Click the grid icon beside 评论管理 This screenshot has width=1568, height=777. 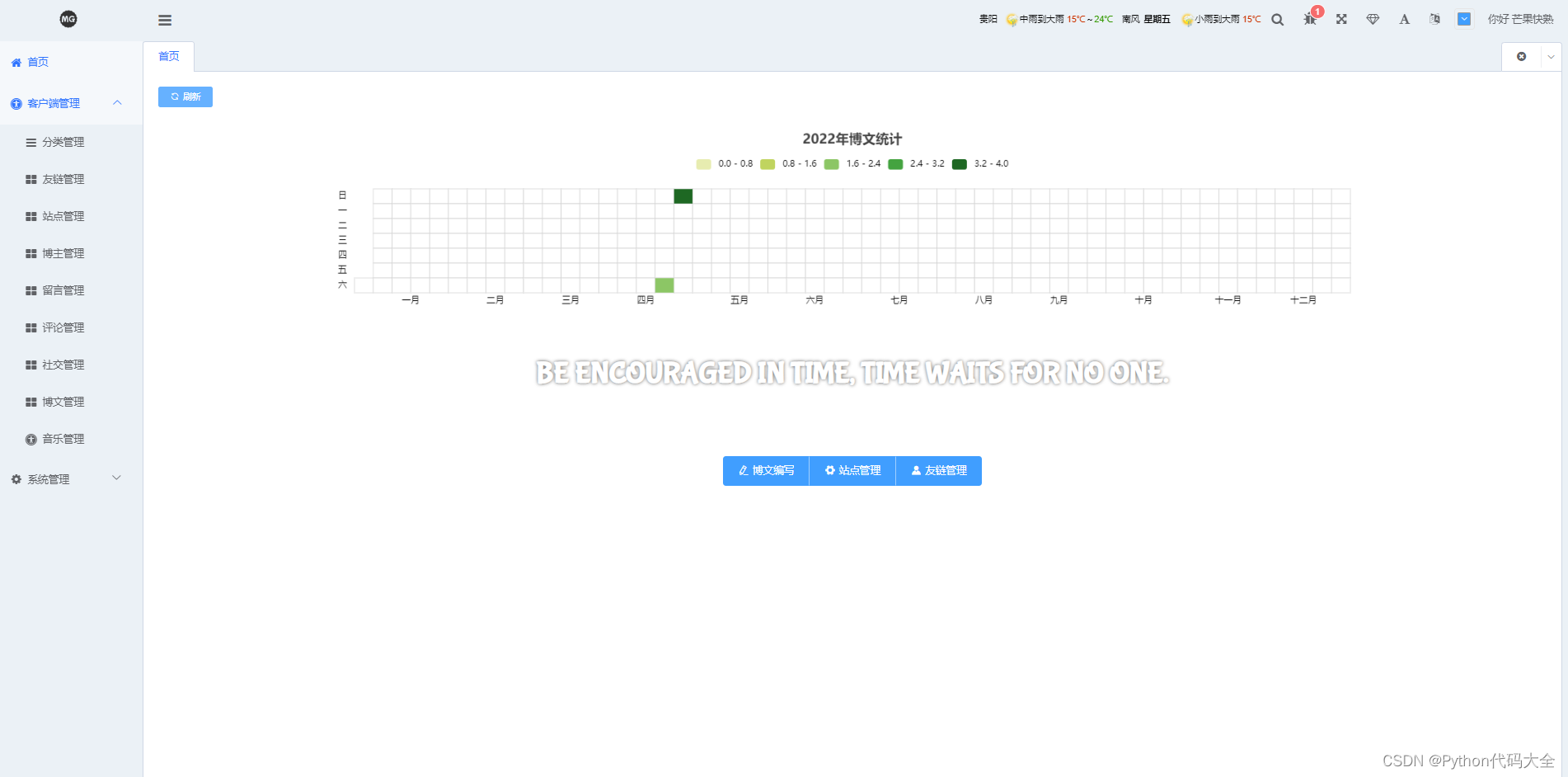(x=31, y=328)
